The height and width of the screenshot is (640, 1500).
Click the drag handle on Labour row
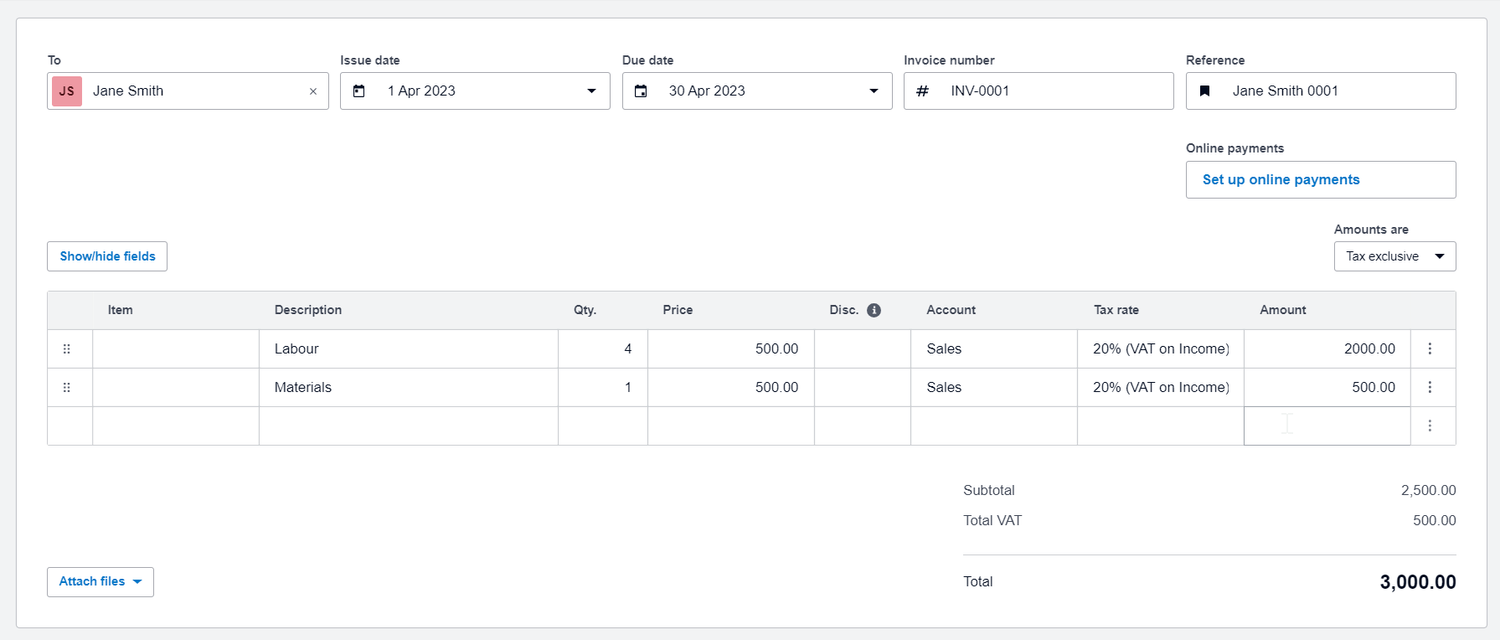coord(67,349)
